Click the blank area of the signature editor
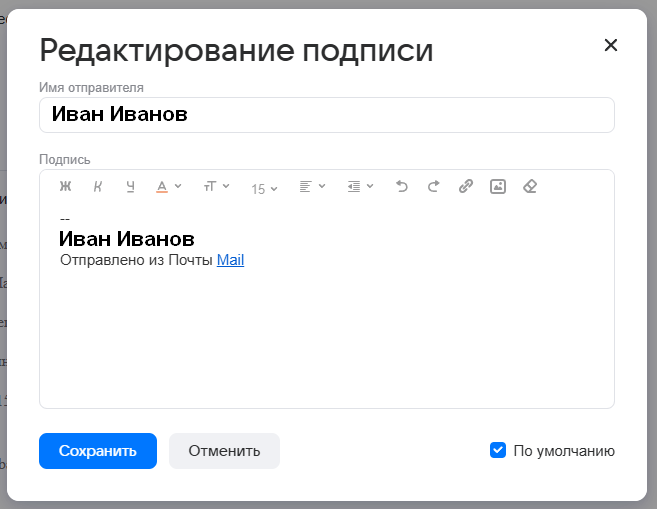 326,340
